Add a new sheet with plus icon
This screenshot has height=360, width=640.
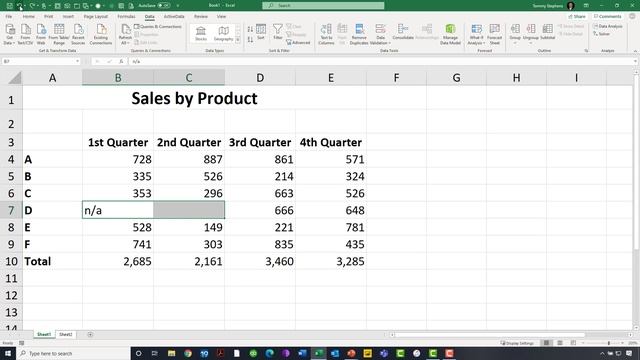point(90,334)
